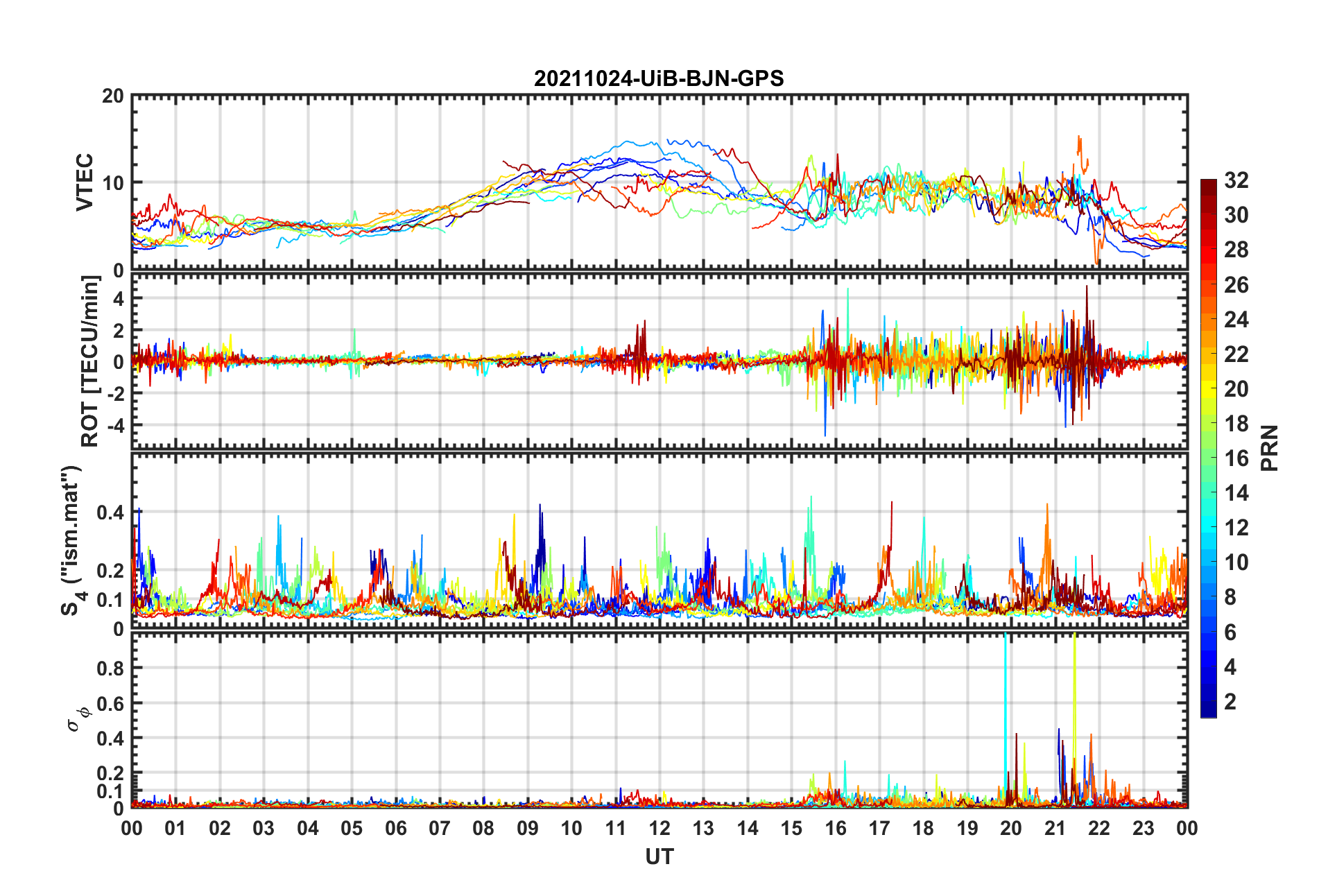
Task: Click the ROT axis tick -2
Action: pyautogui.click(x=116, y=393)
